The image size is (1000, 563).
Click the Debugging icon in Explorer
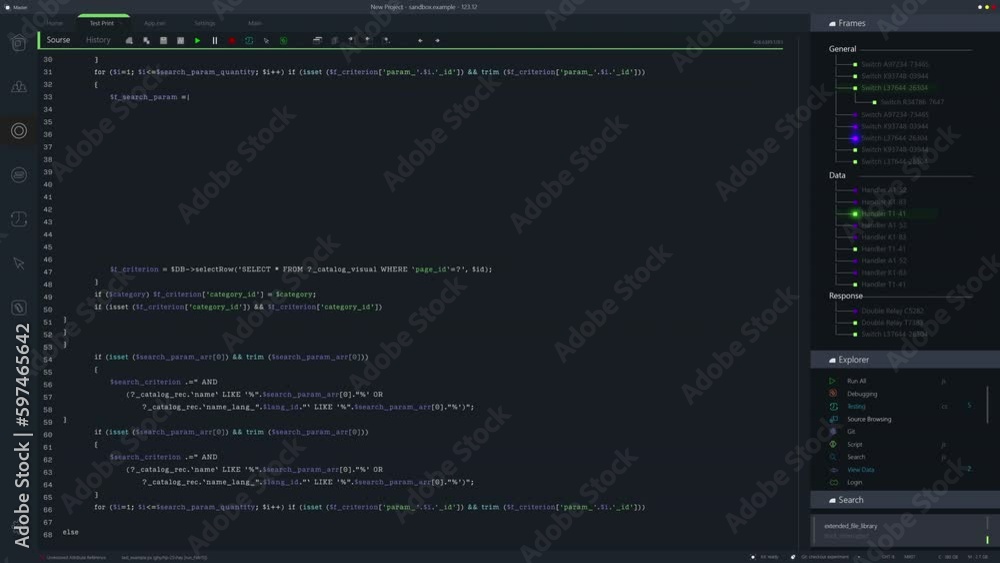833,393
